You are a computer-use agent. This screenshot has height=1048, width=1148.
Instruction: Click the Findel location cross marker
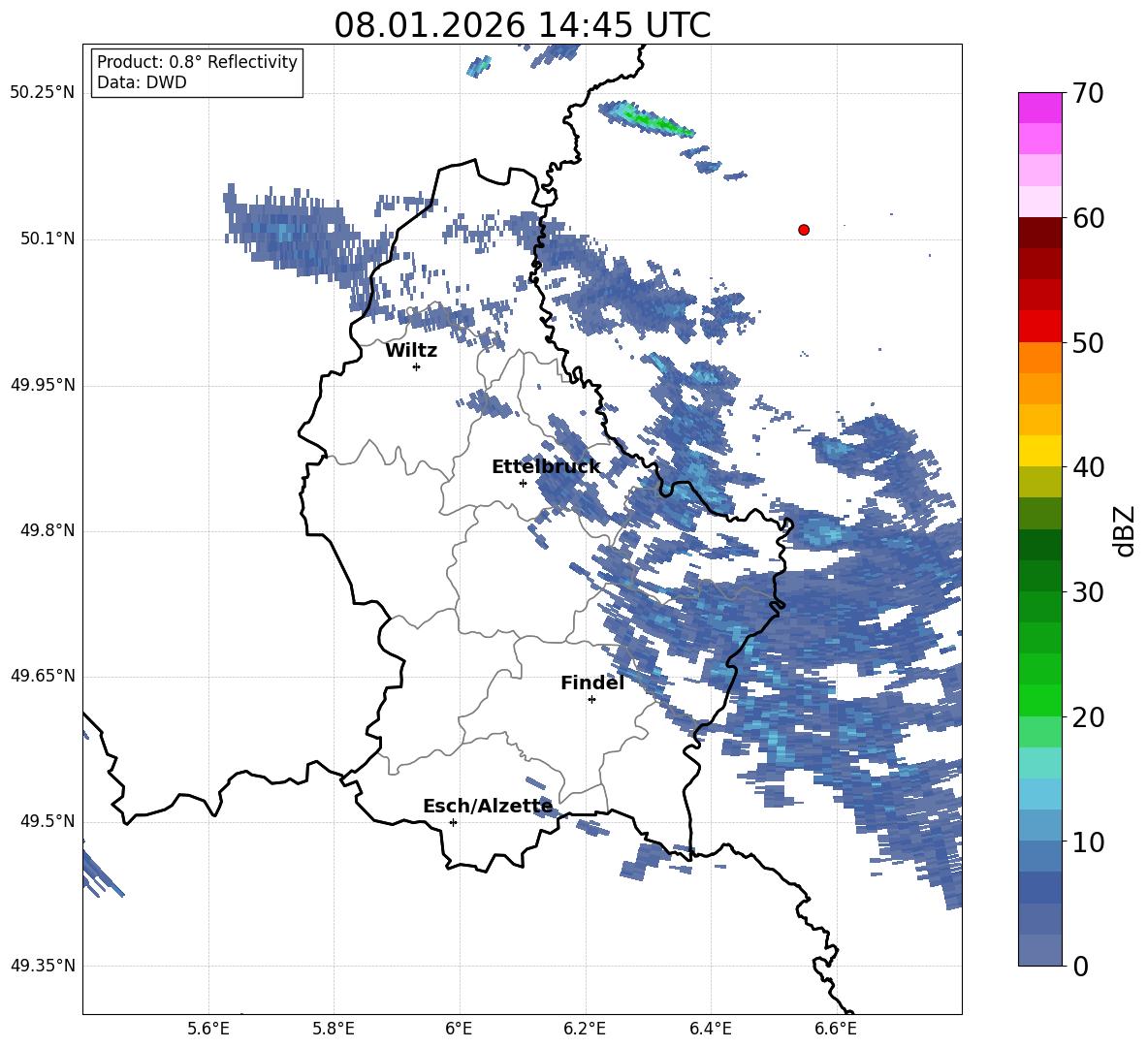pos(591,699)
